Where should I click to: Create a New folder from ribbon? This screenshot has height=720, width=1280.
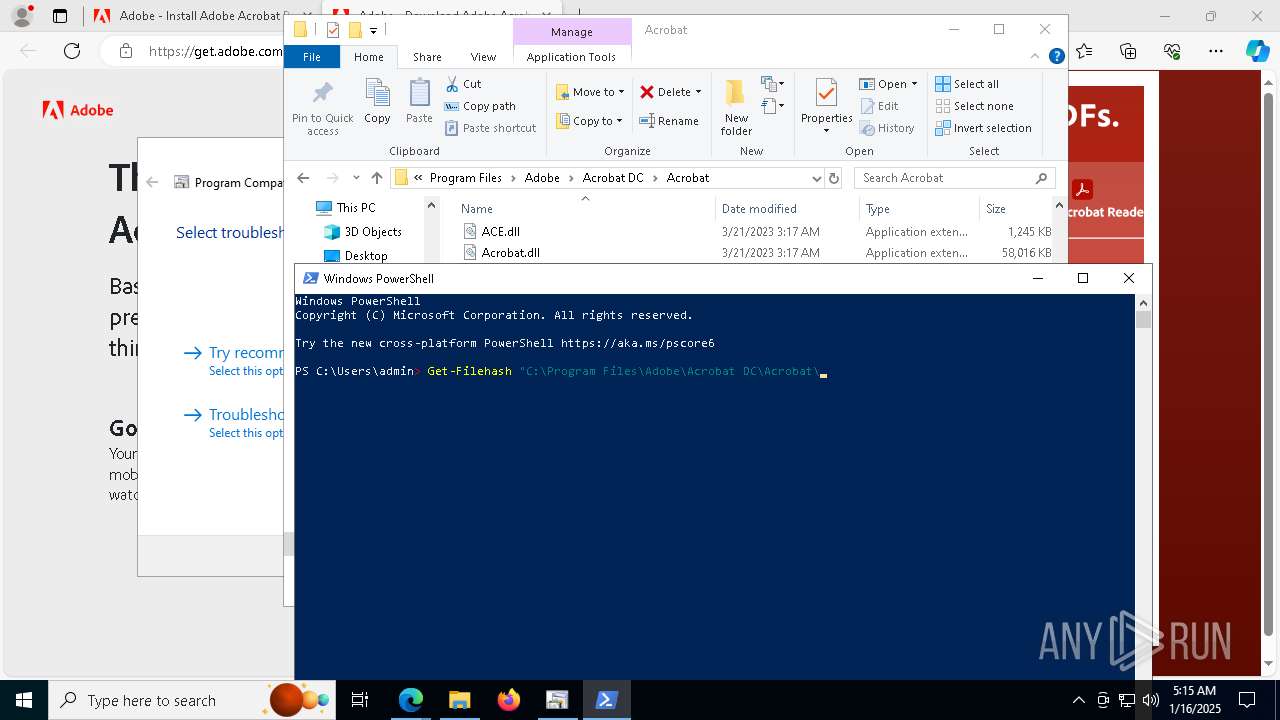tap(736, 108)
